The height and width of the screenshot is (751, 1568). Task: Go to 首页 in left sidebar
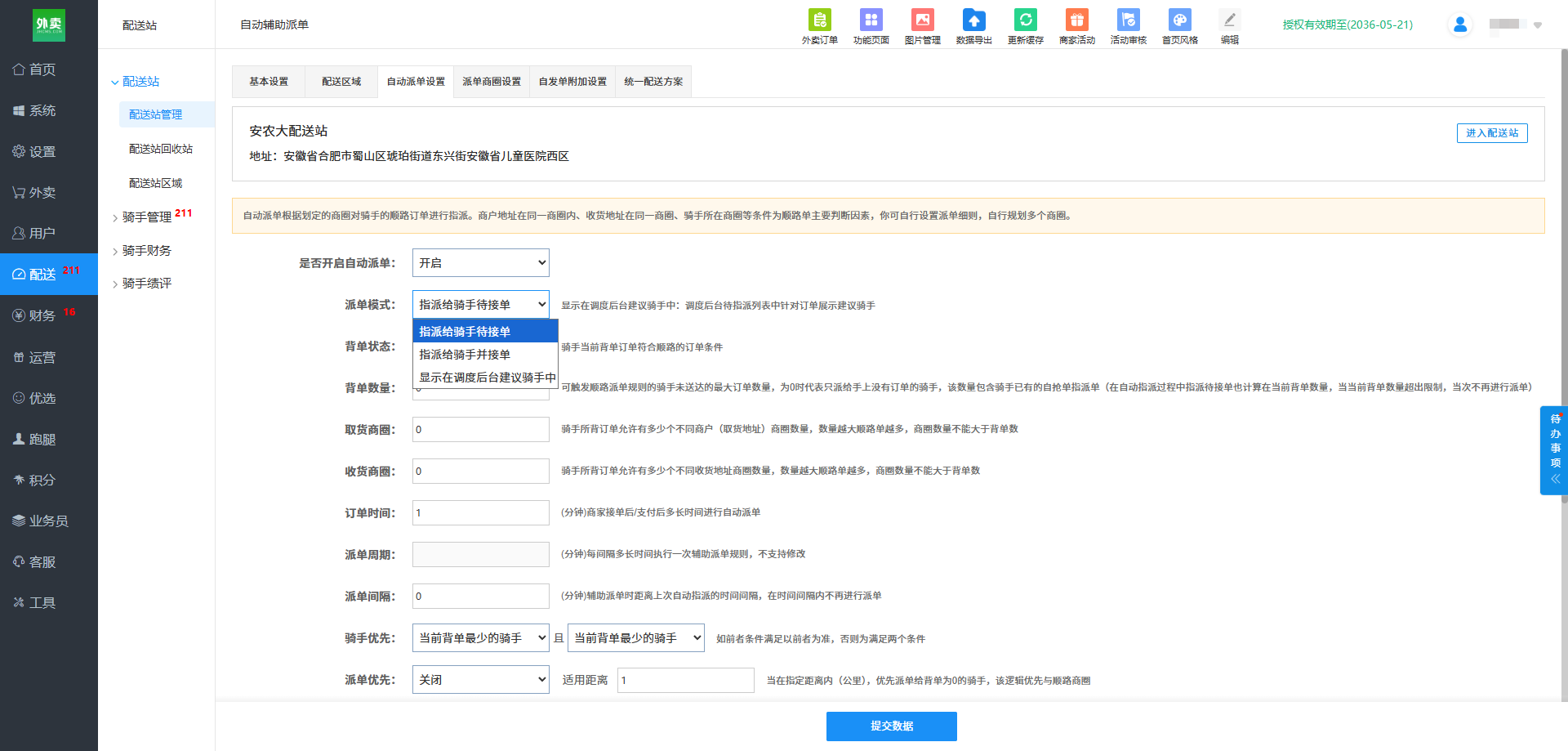pyautogui.click(x=49, y=69)
